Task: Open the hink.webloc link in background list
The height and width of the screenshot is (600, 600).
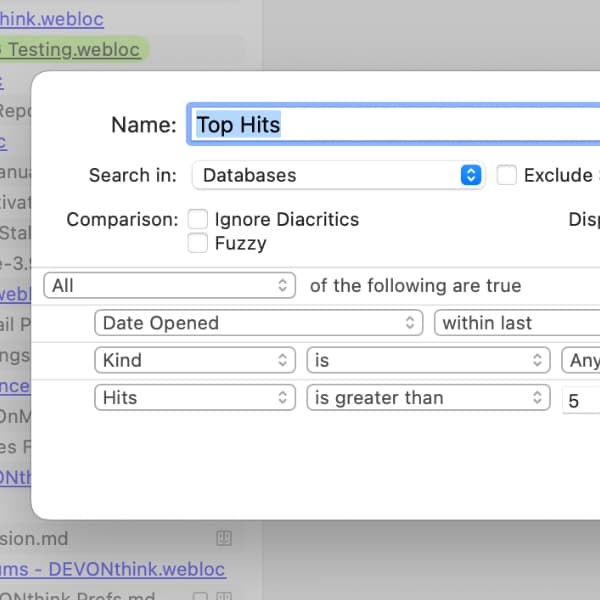Action: click(x=52, y=19)
